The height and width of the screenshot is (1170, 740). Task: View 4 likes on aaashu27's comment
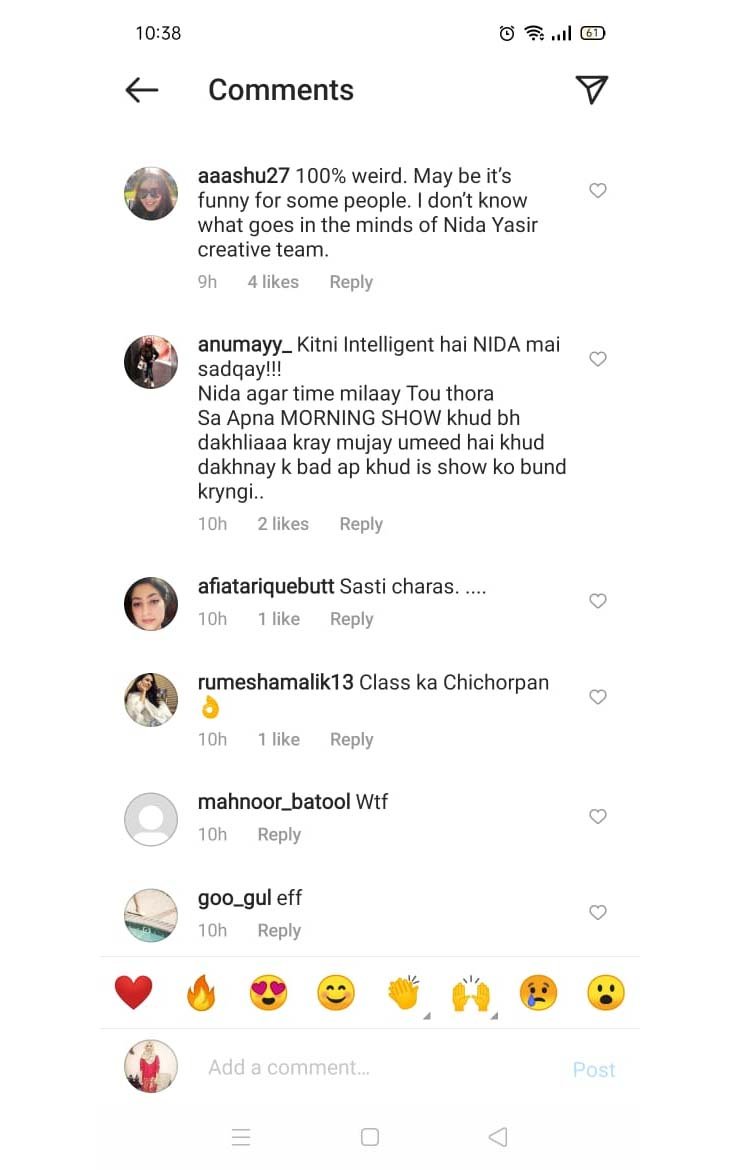tap(273, 282)
